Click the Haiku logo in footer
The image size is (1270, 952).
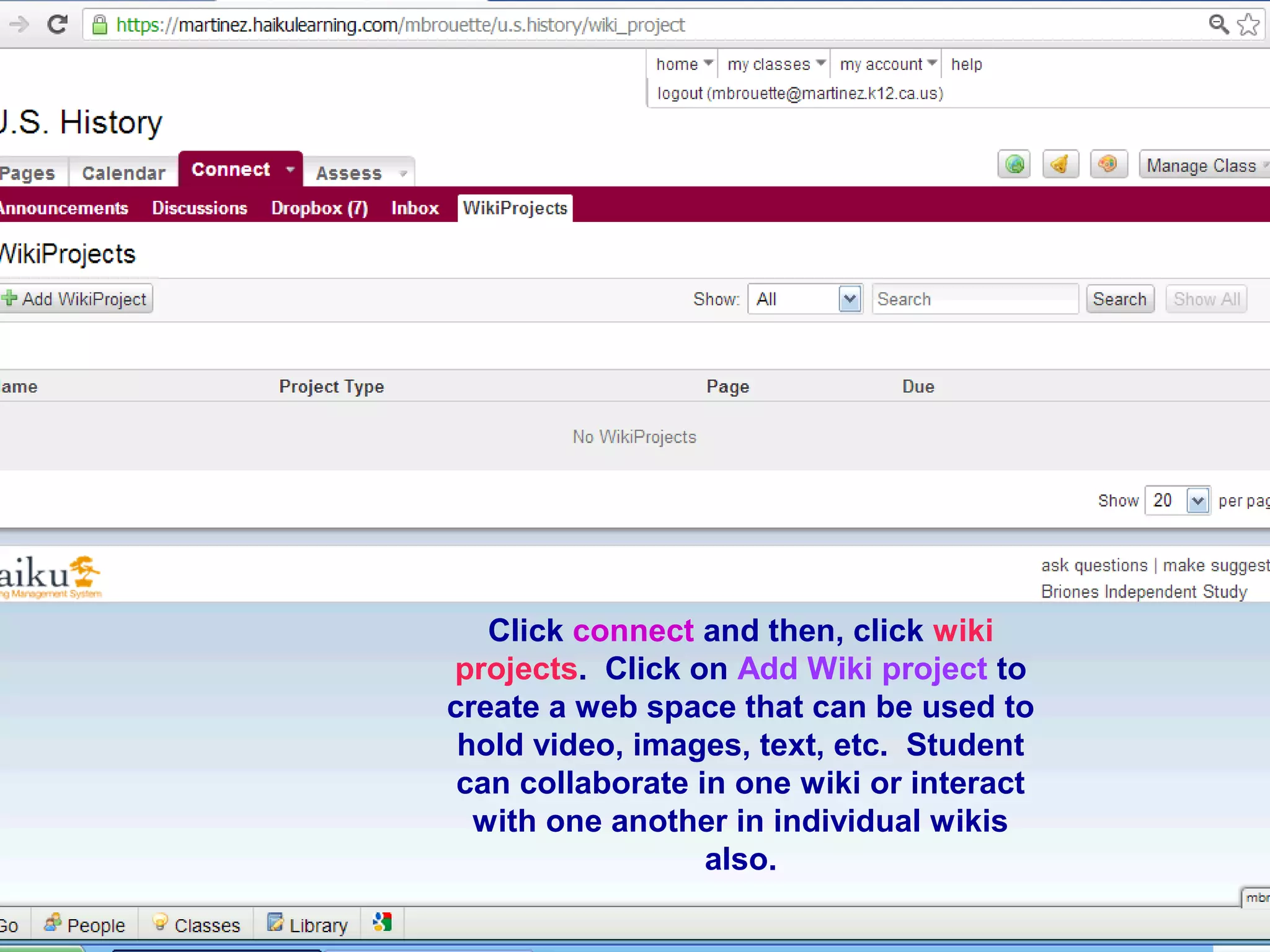point(51,576)
